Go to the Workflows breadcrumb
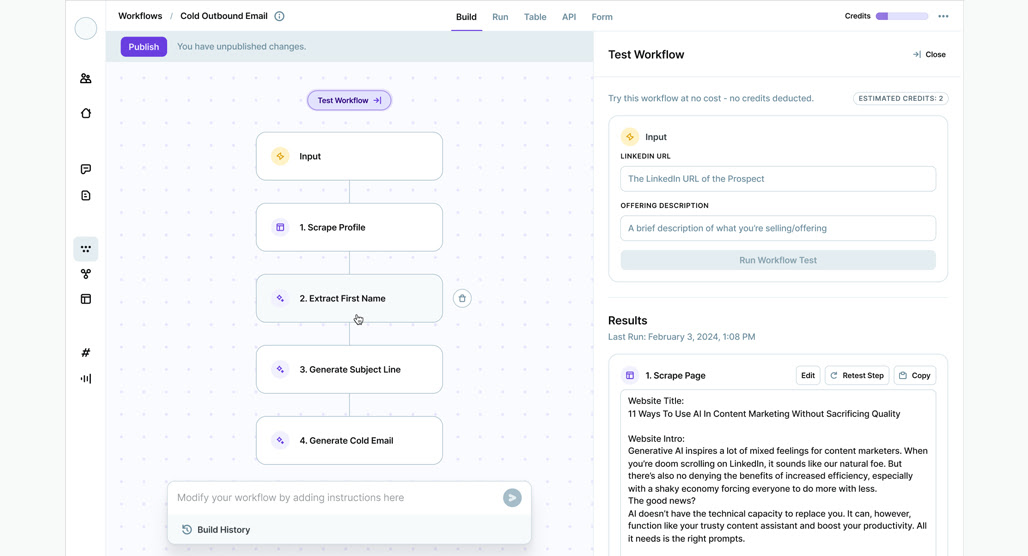This screenshot has width=1028, height=556. point(140,16)
